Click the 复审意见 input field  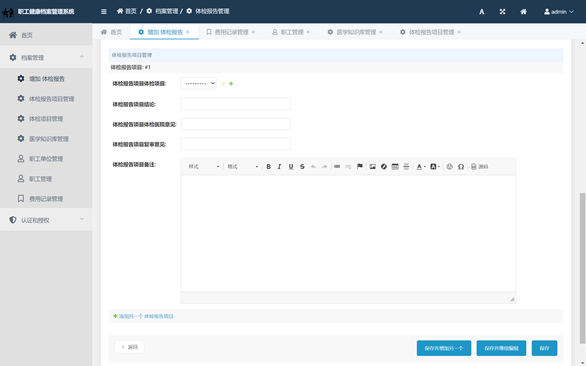point(235,144)
